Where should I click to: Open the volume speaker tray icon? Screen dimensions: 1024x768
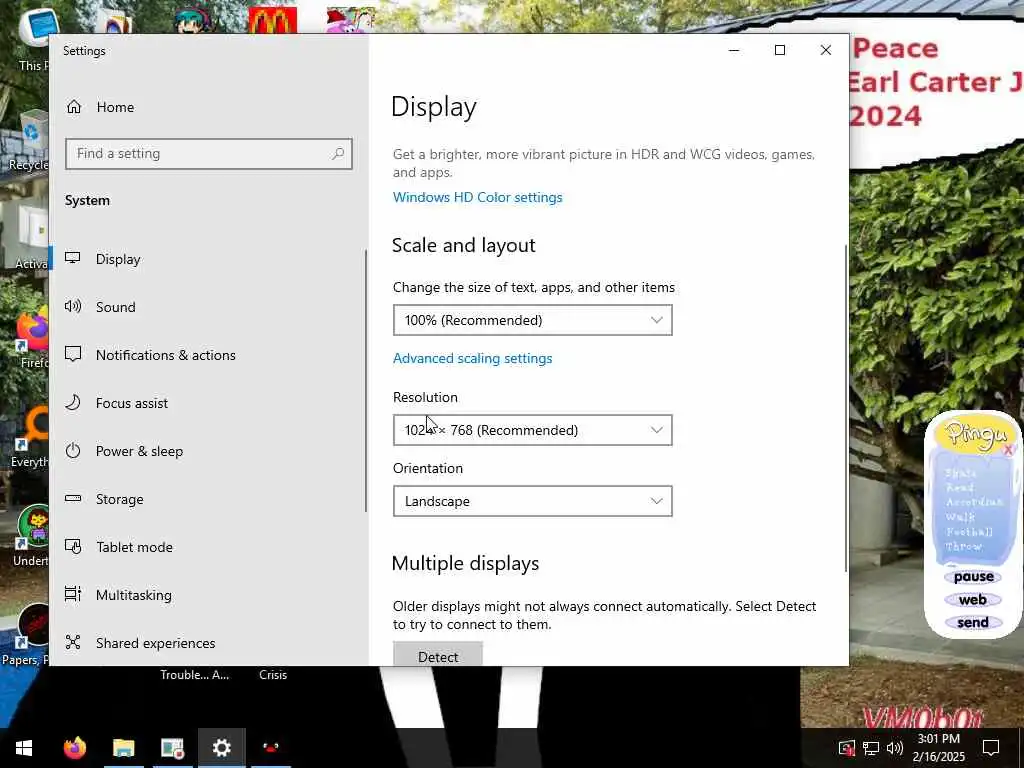pyautogui.click(x=895, y=748)
